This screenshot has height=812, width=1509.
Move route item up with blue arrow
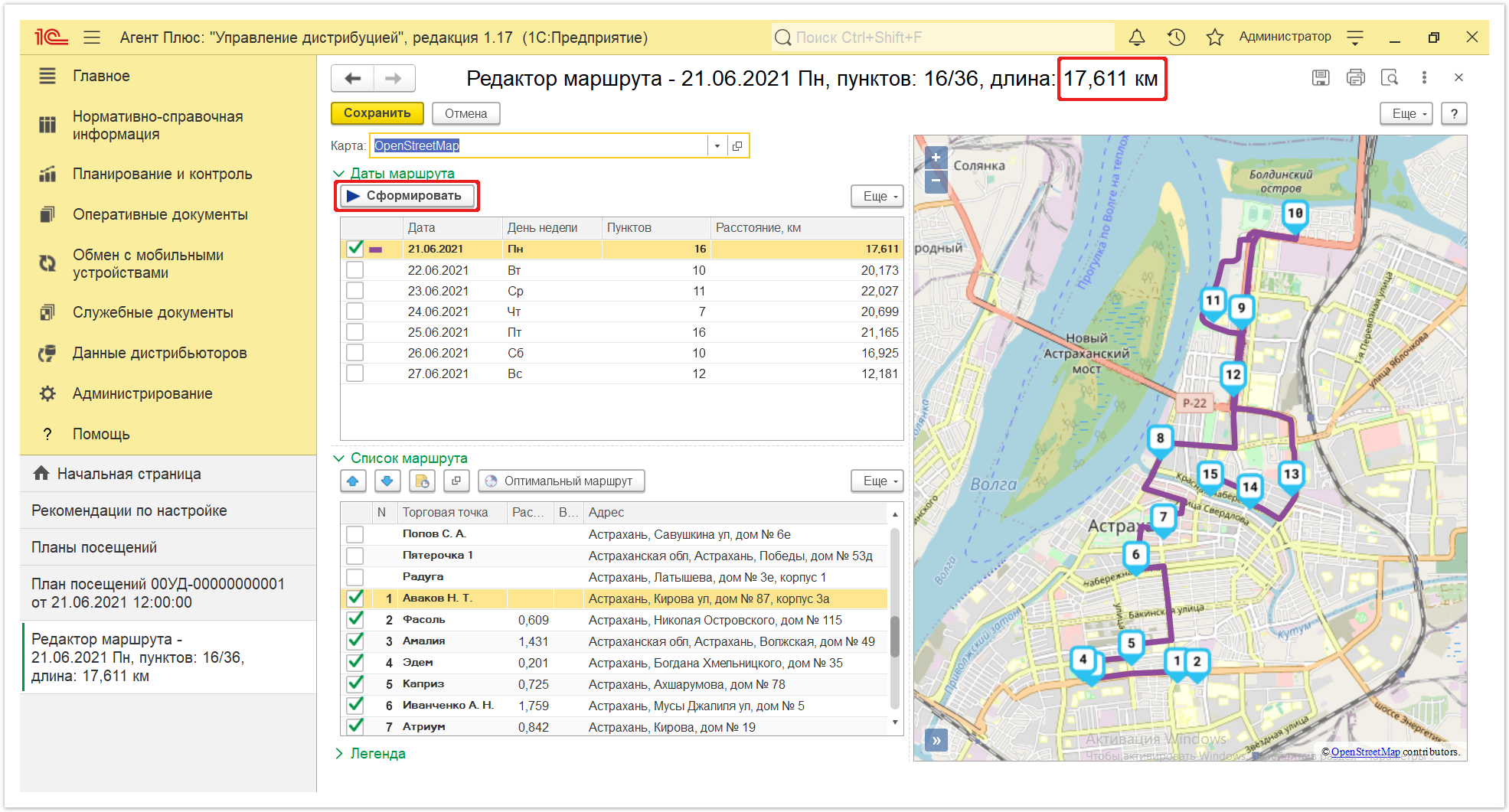(352, 481)
